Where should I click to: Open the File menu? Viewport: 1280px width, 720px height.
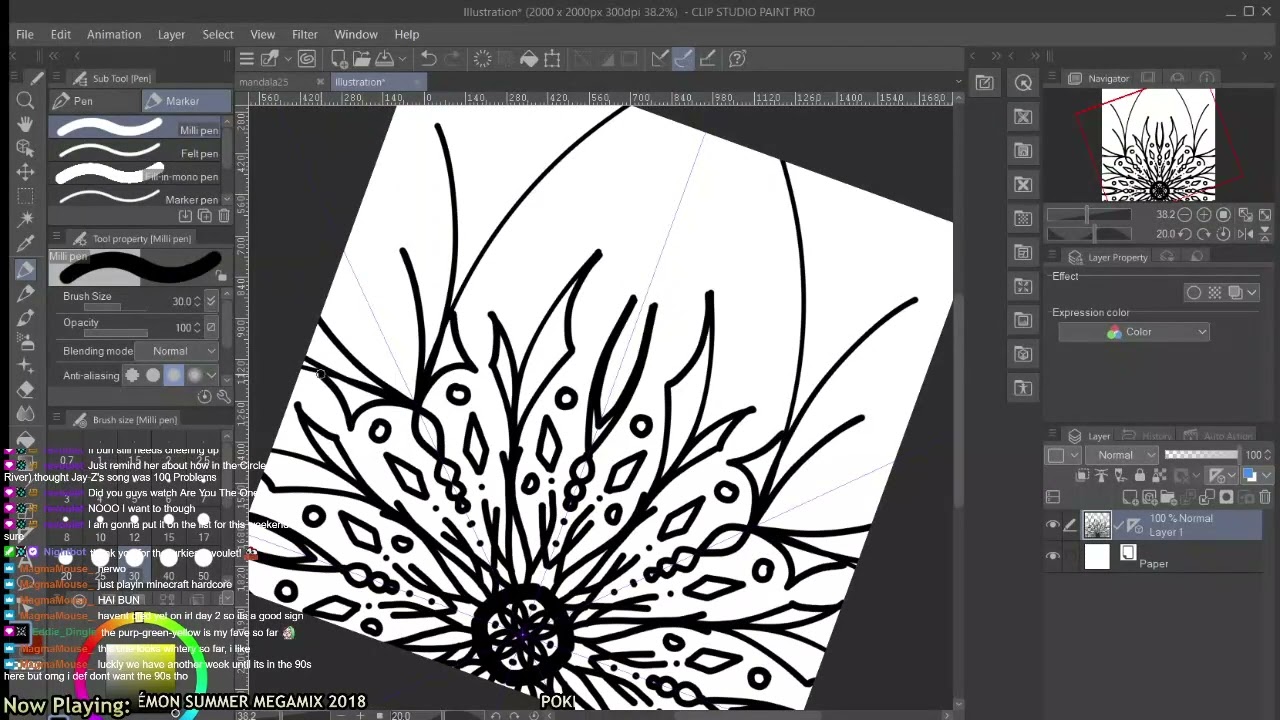[24, 34]
